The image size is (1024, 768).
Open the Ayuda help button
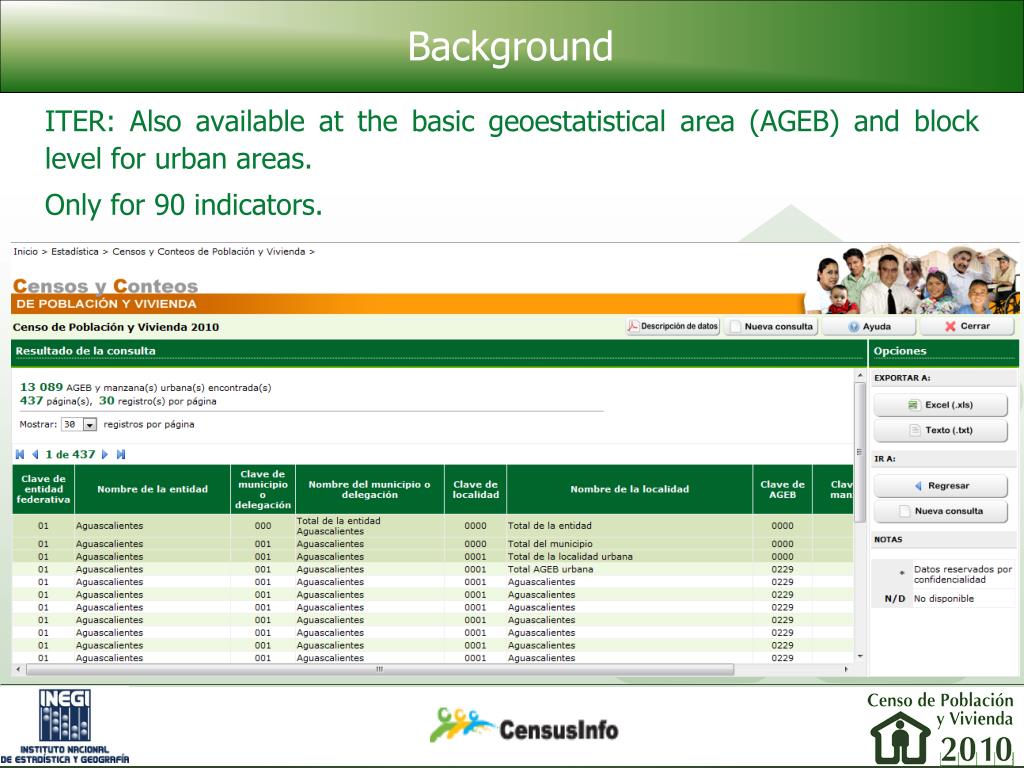point(869,326)
